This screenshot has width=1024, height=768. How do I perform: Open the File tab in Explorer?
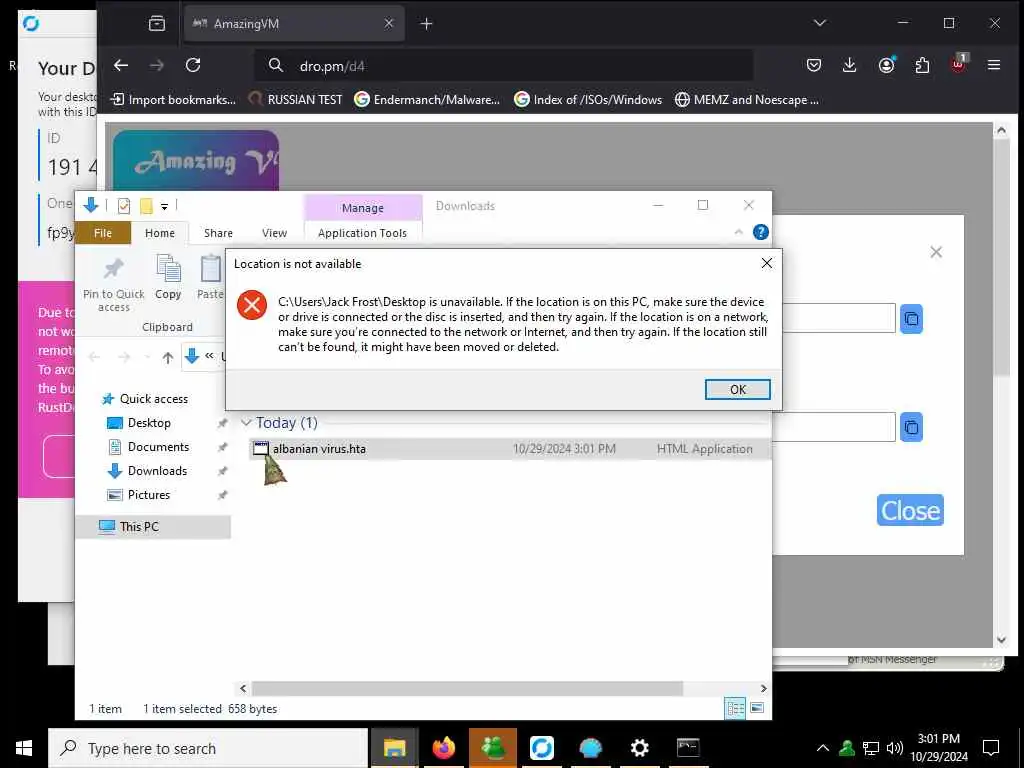pos(103,233)
